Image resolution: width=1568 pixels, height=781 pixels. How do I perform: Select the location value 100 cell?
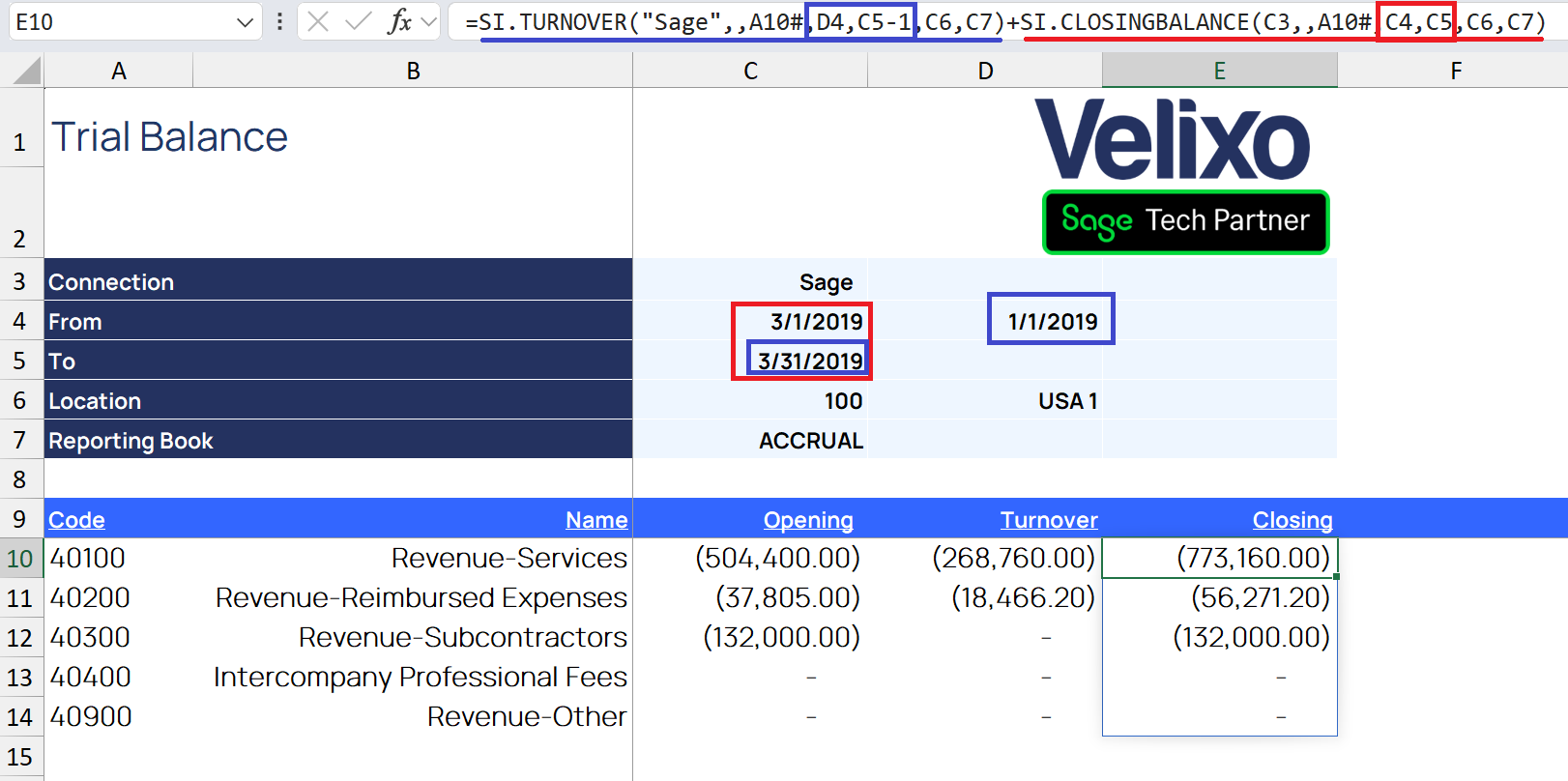(x=750, y=400)
